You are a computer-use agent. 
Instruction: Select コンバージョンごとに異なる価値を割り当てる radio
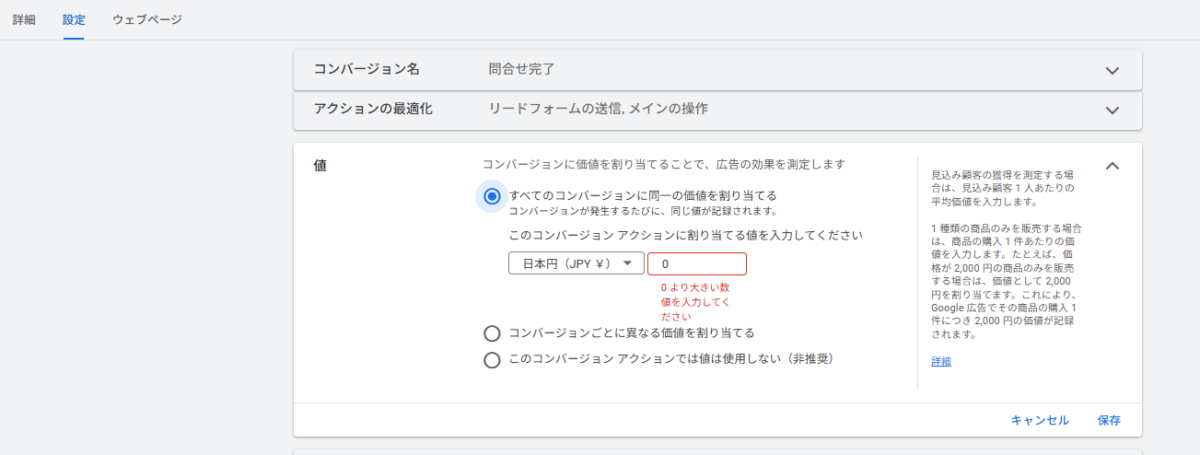coord(491,333)
